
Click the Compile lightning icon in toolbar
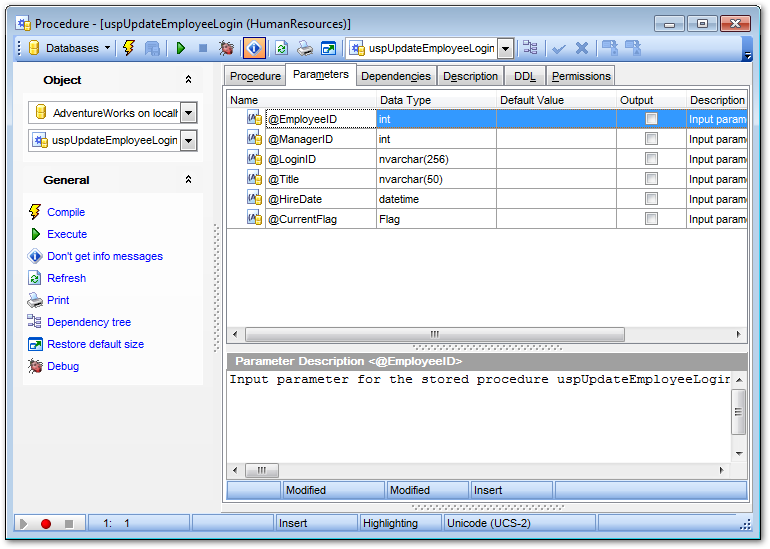coord(129,48)
